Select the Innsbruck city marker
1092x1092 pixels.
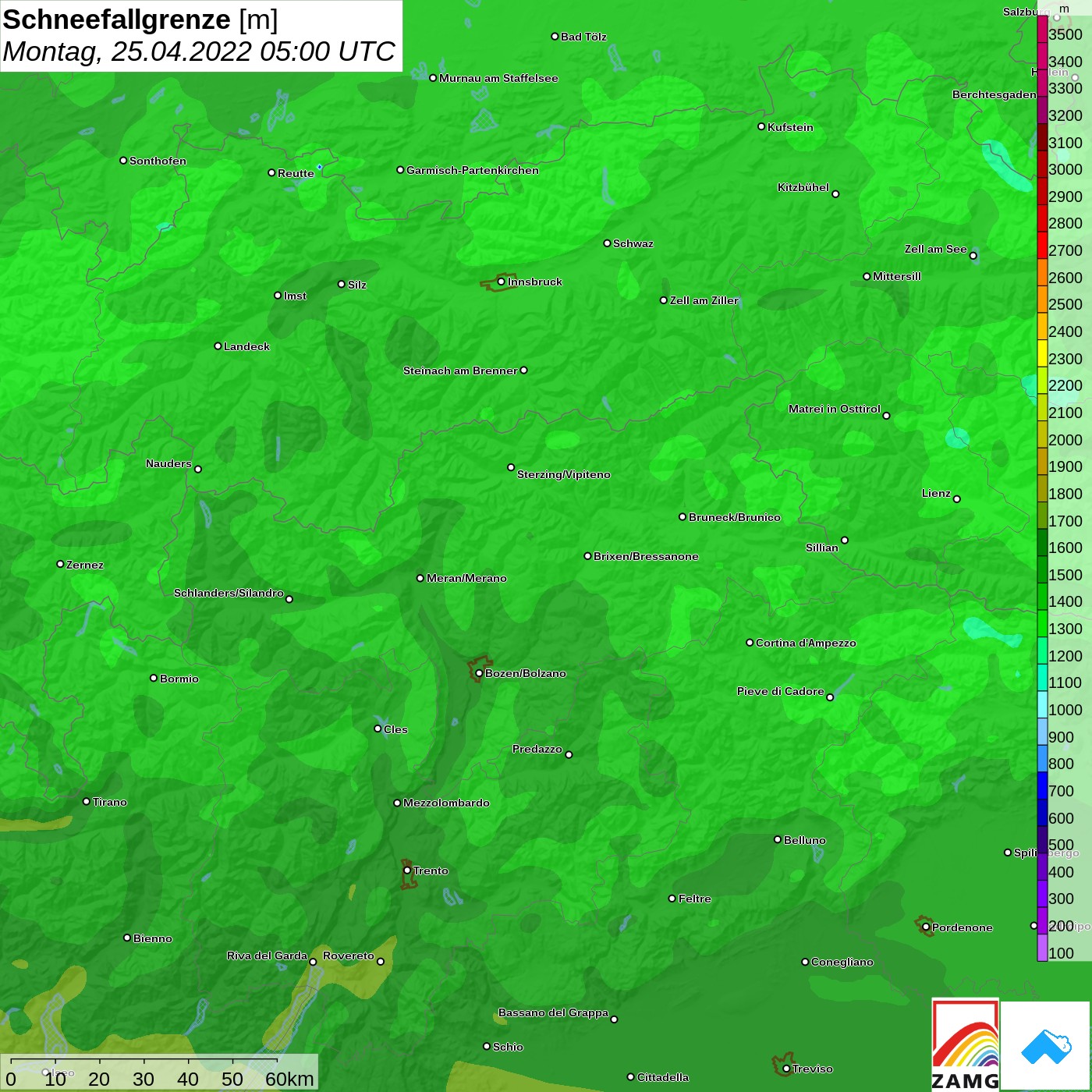point(501,282)
